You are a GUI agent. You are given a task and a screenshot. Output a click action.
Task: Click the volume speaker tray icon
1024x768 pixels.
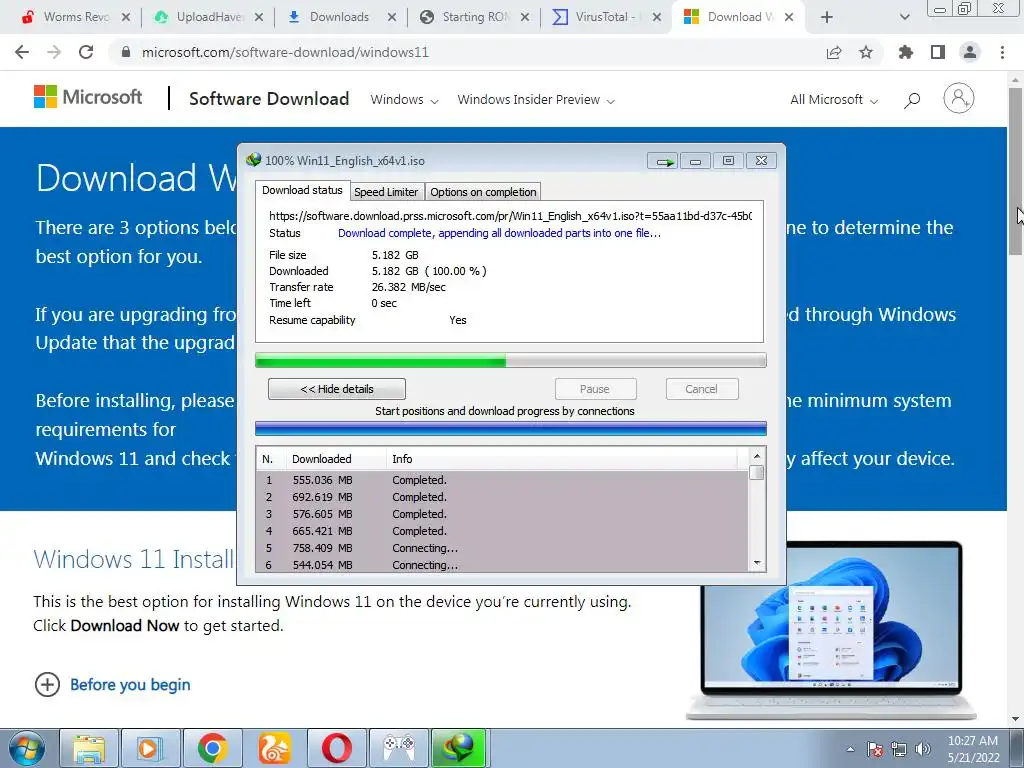tap(923, 749)
